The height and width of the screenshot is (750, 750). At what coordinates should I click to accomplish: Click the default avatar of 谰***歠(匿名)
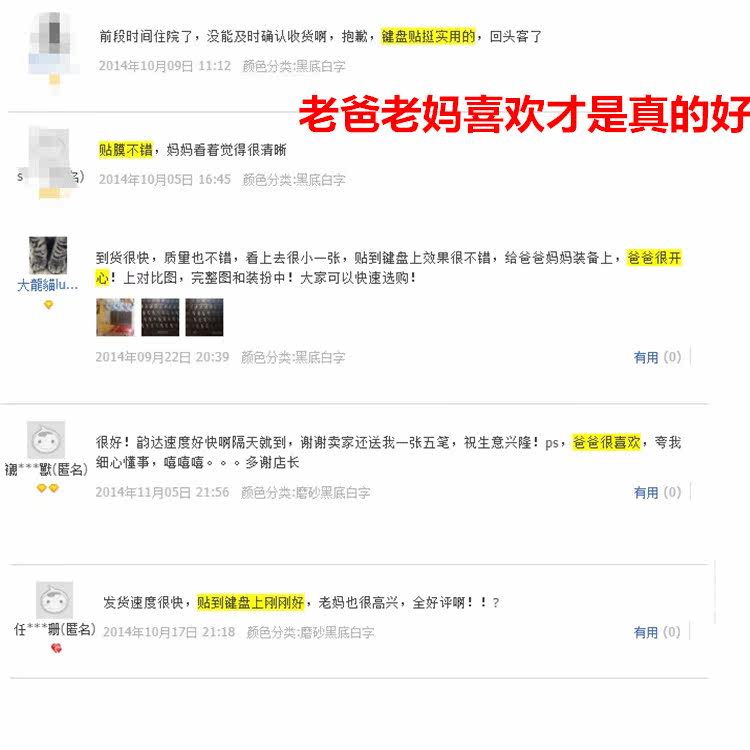coord(46,440)
